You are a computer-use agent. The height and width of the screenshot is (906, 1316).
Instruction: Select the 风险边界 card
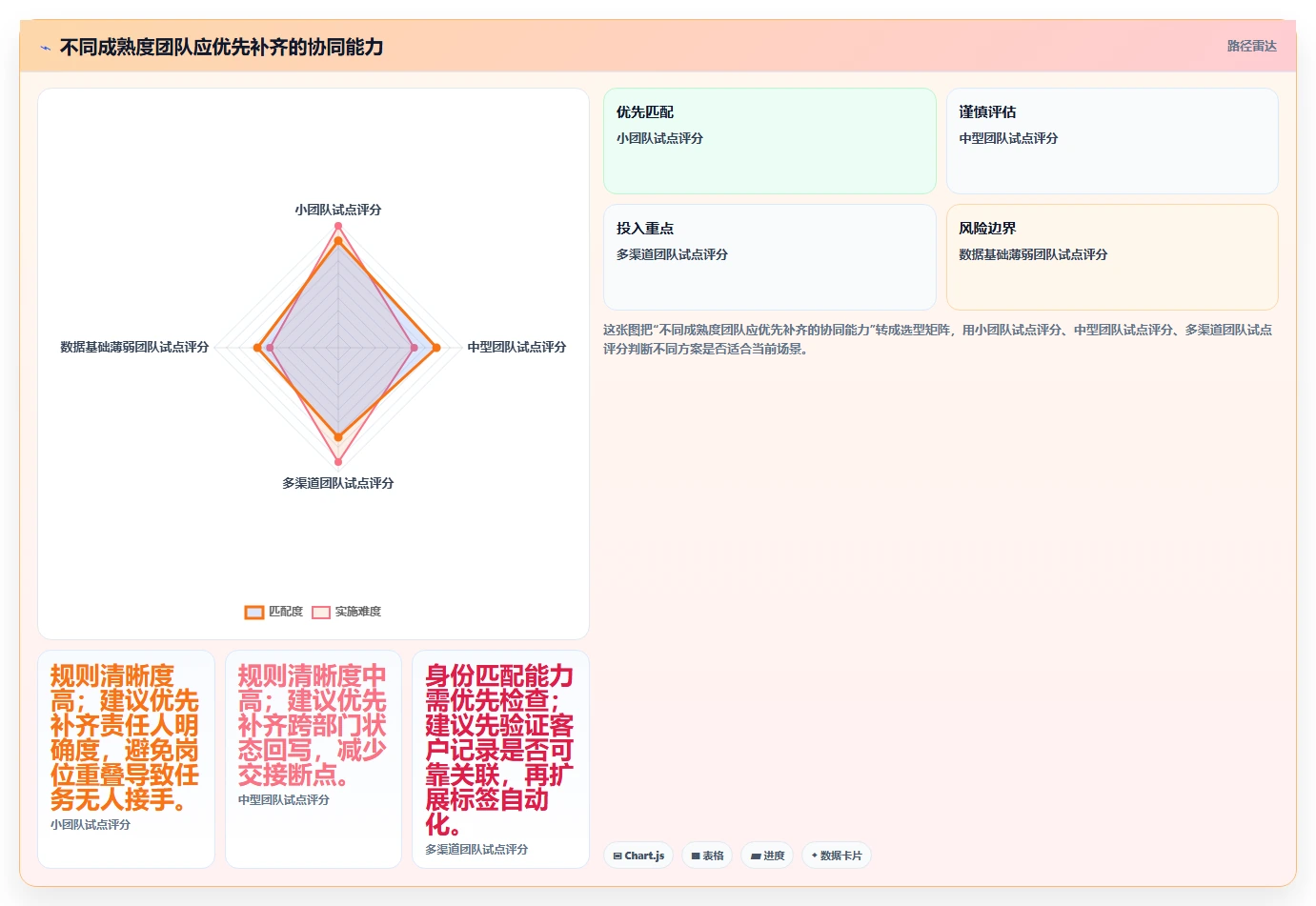[1112, 257]
